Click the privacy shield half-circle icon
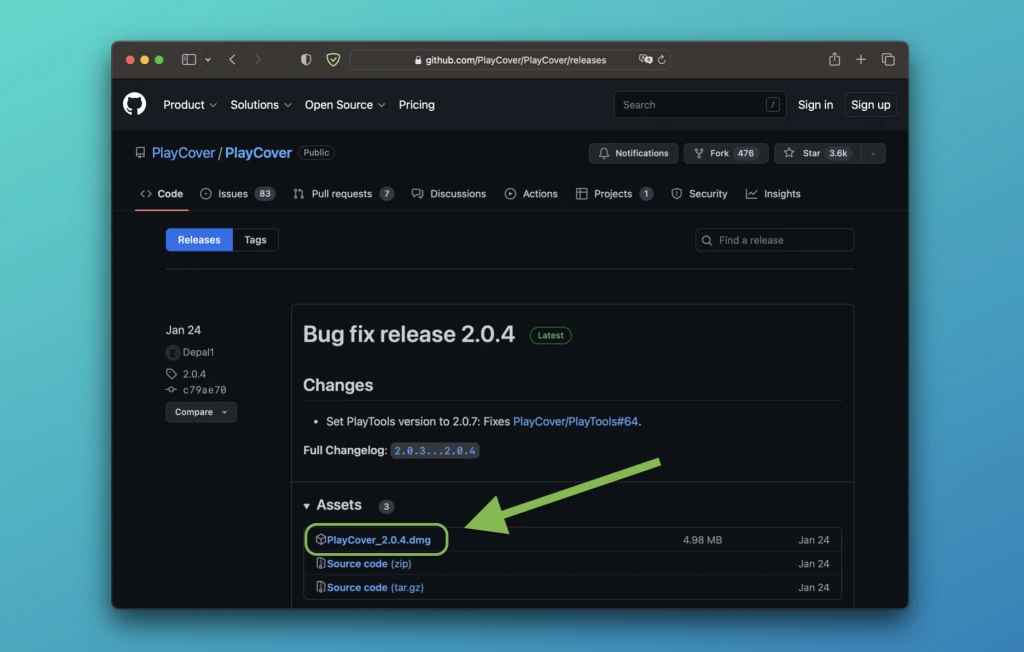The image size is (1024, 652). (306, 59)
